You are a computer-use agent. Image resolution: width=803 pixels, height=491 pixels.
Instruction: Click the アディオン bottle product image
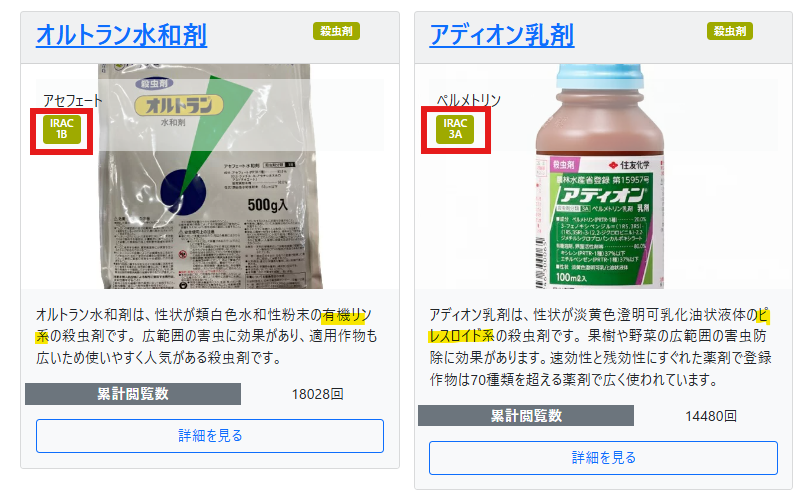point(600,176)
